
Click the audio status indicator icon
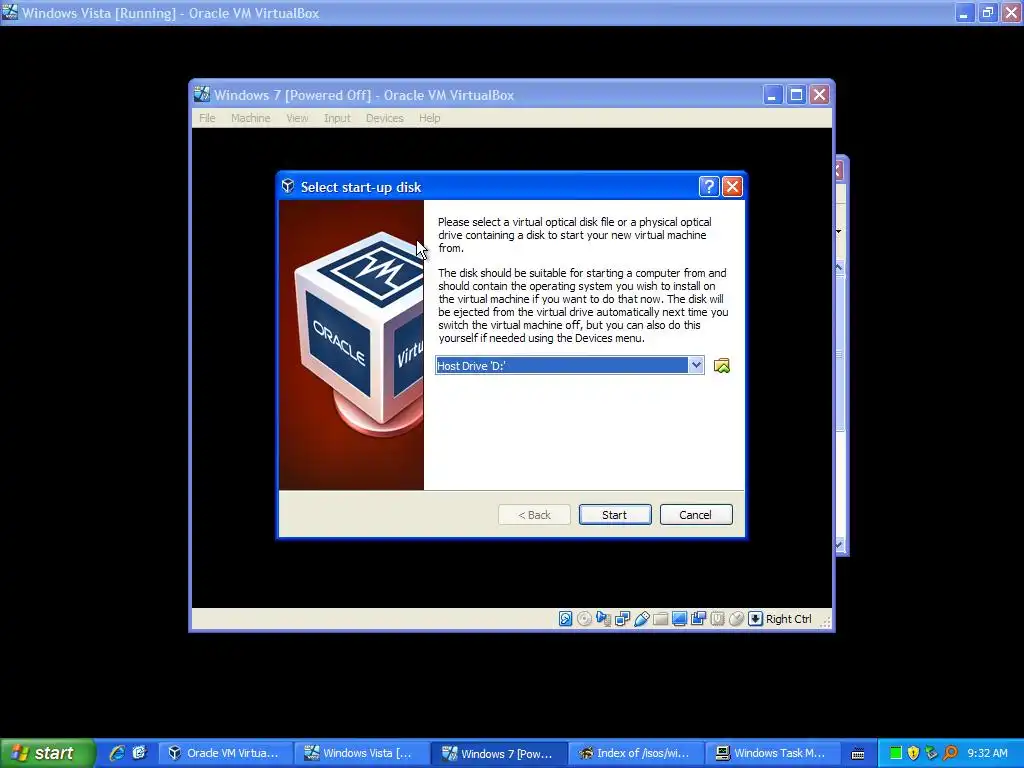coord(603,618)
